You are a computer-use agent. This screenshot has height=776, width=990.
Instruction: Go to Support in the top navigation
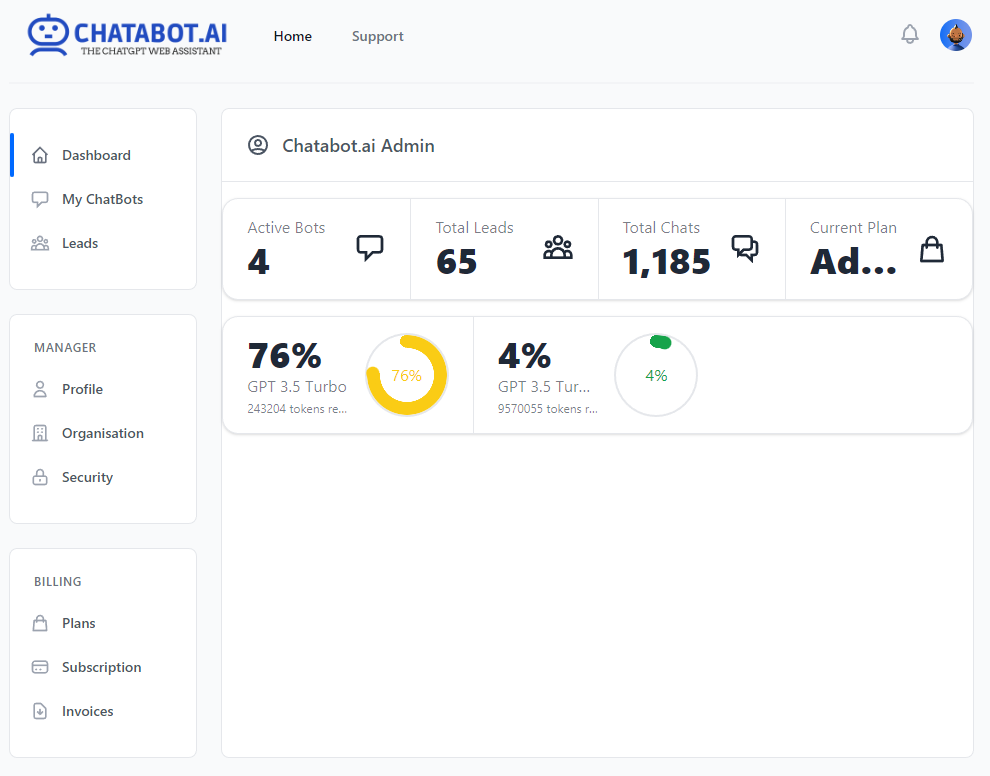pos(377,36)
